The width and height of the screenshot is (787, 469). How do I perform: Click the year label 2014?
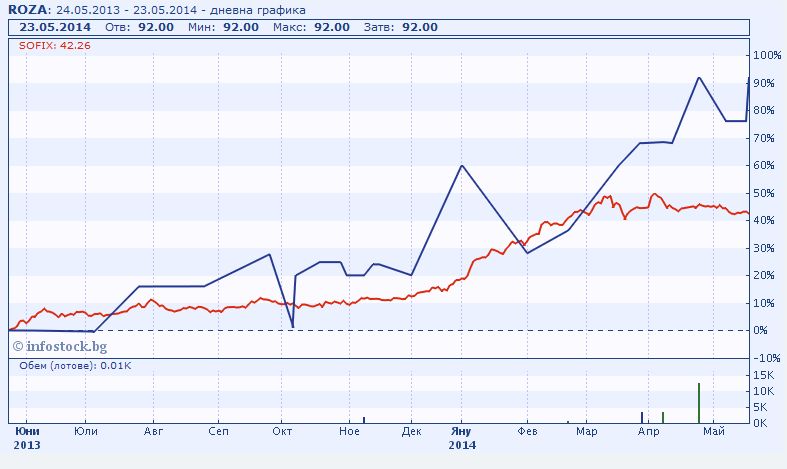pos(462,445)
